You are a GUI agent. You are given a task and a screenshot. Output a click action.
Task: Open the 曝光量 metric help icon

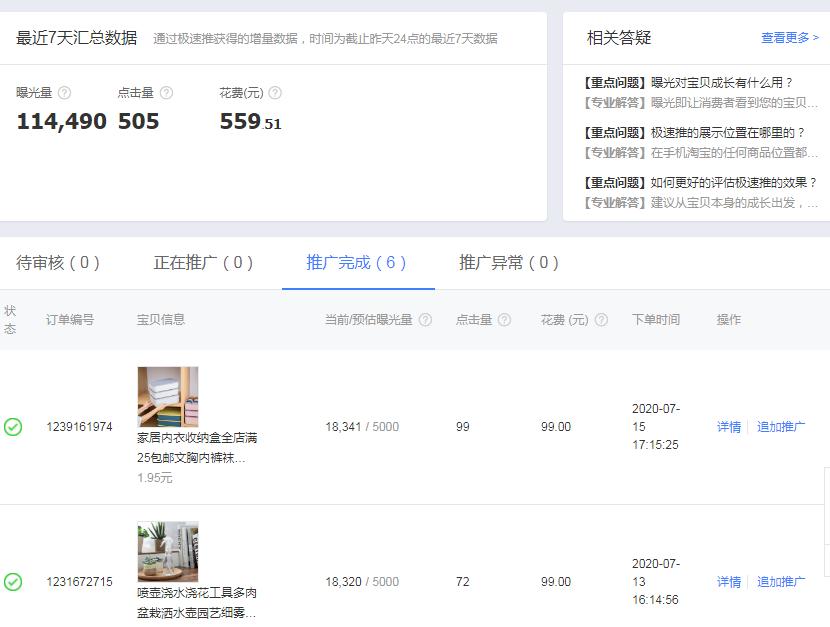click(x=63, y=92)
